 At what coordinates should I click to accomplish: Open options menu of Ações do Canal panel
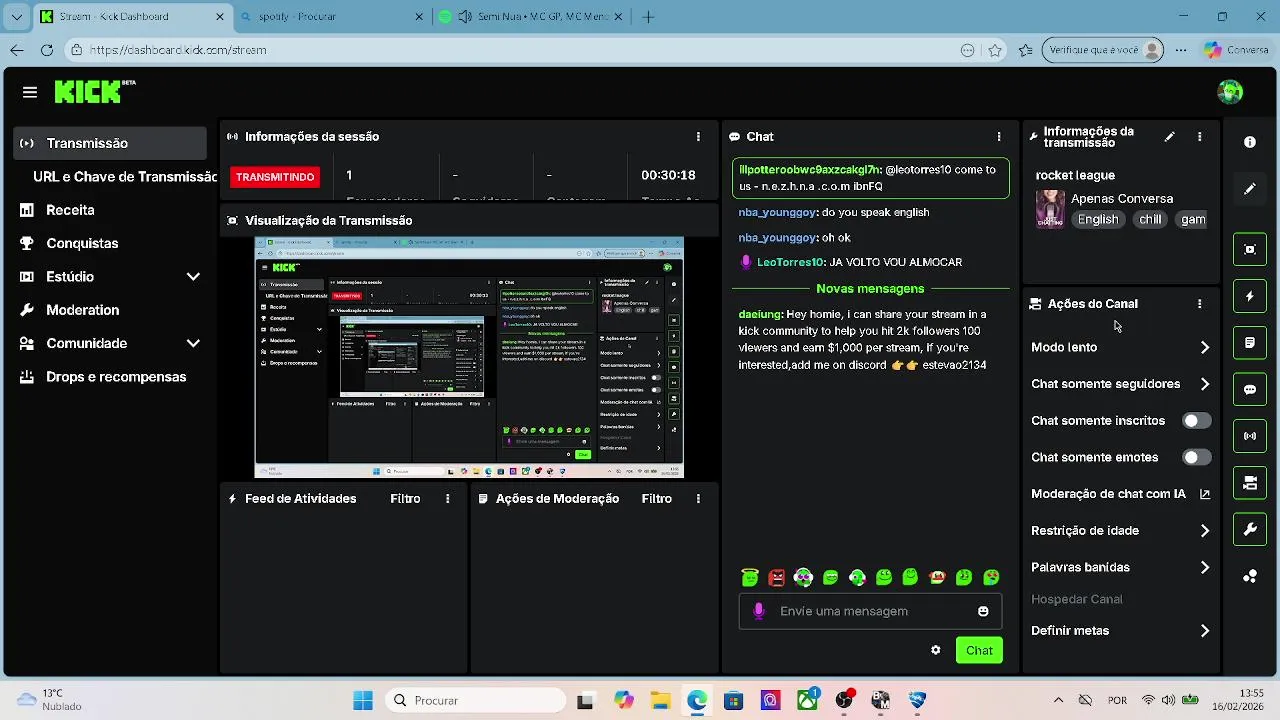(x=1200, y=304)
